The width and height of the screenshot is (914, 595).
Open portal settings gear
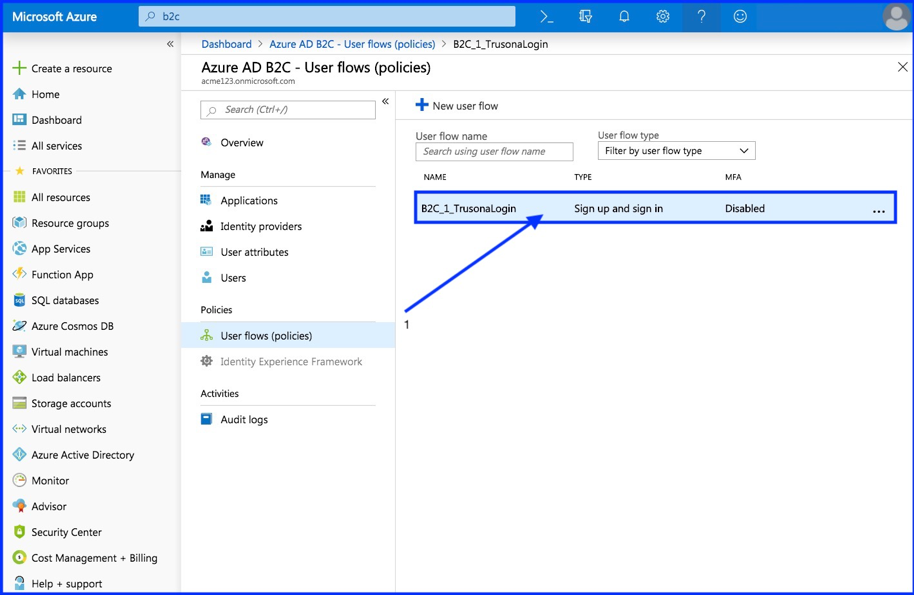663,16
